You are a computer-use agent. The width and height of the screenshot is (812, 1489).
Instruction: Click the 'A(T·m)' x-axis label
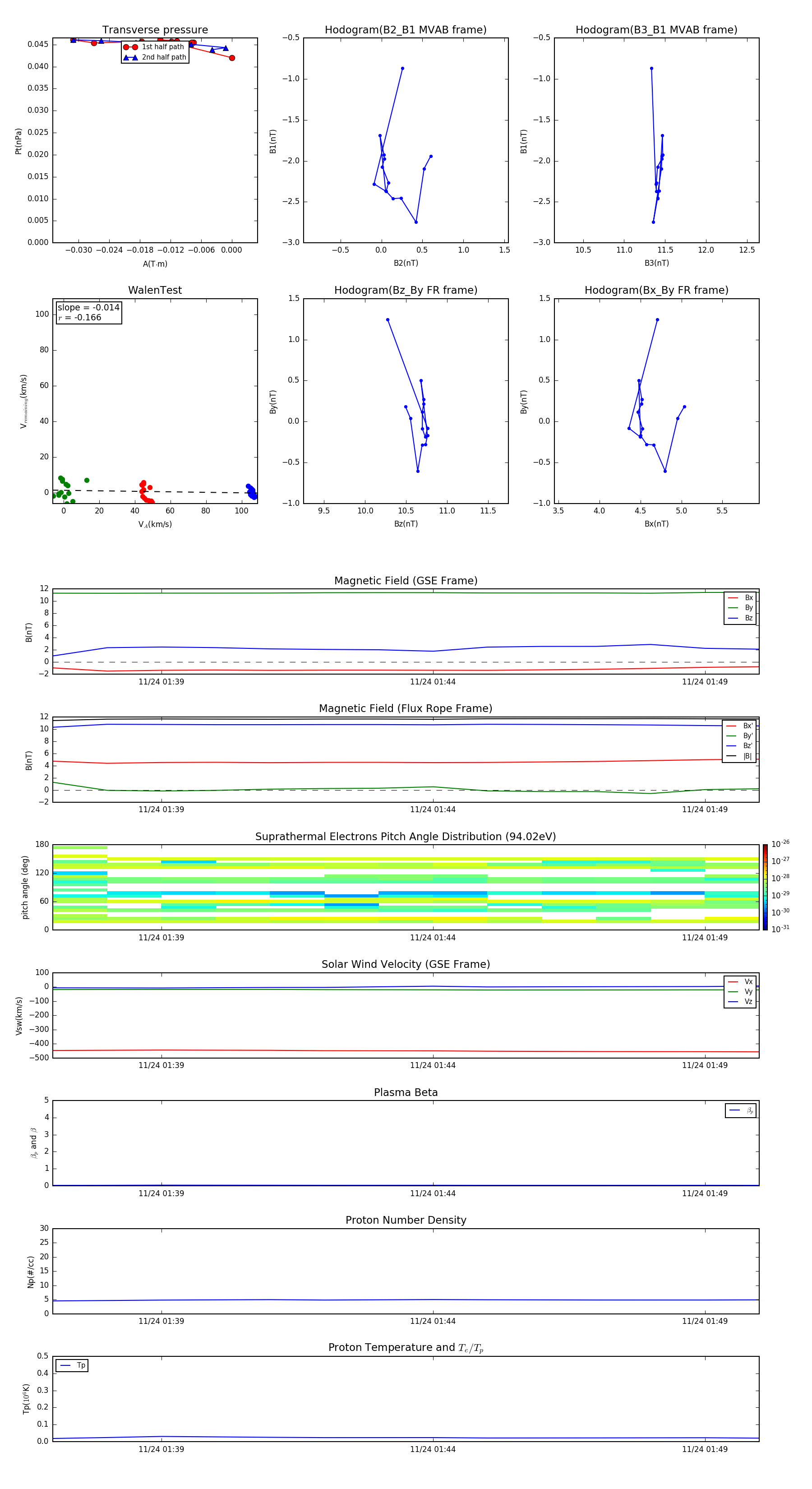point(155,264)
